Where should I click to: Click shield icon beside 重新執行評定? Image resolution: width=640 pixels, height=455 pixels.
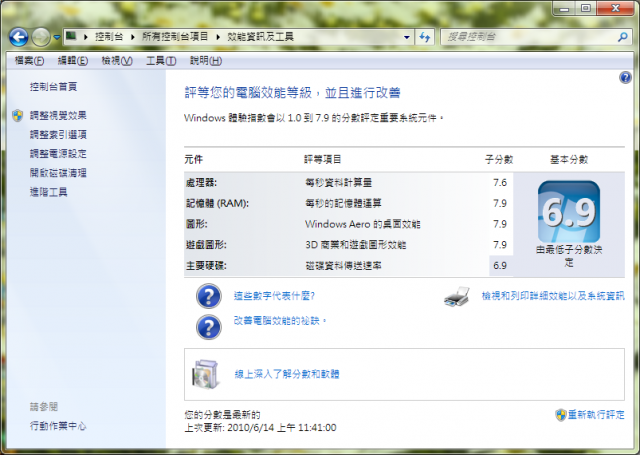pyautogui.click(x=561, y=415)
